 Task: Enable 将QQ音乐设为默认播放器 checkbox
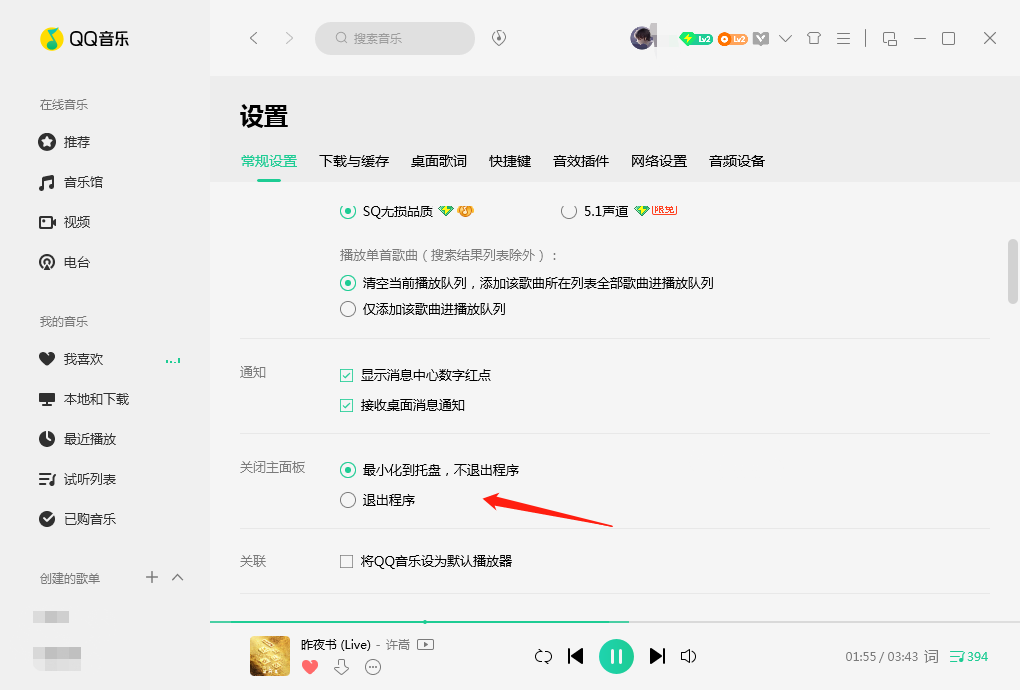point(347,561)
